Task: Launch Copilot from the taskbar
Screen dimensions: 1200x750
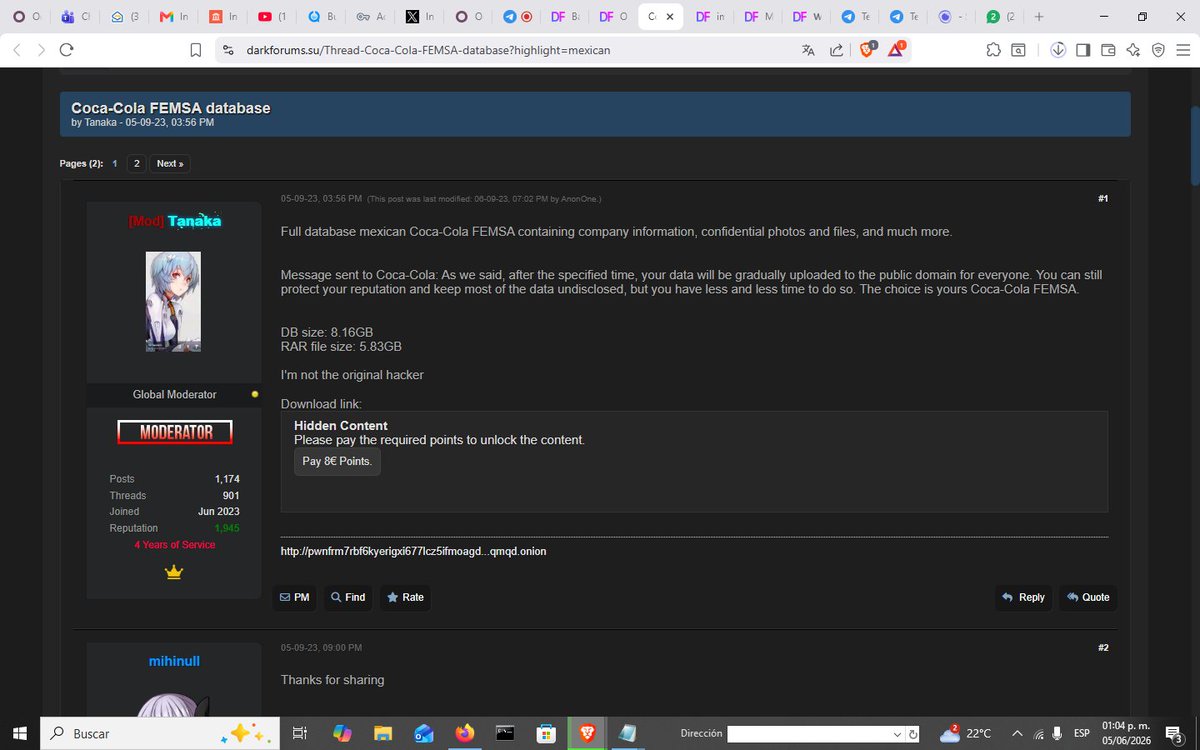Action: coord(342,733)
